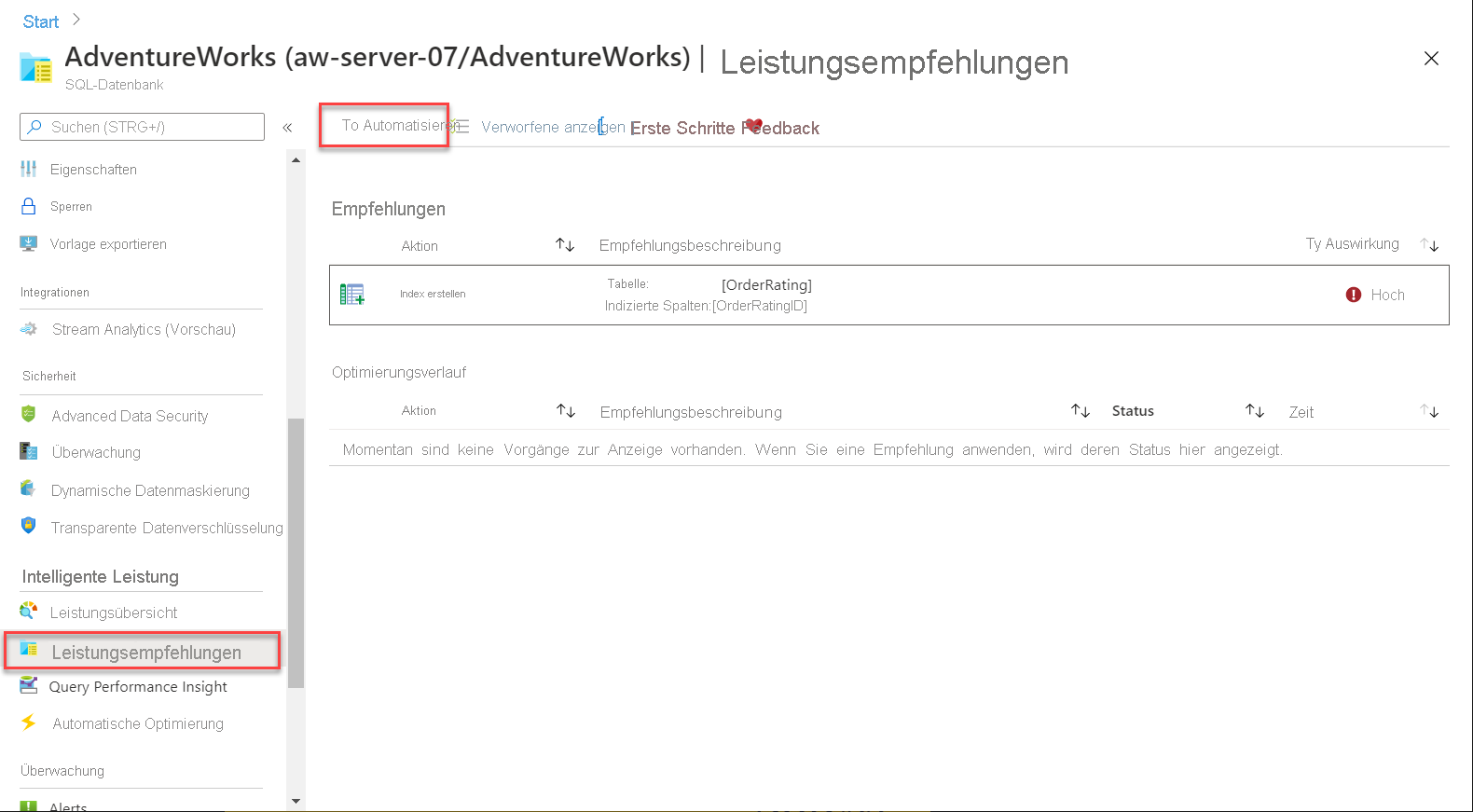Open the Index erstellen recommendation
This screenshot has height=812, width=1473.
888,295
